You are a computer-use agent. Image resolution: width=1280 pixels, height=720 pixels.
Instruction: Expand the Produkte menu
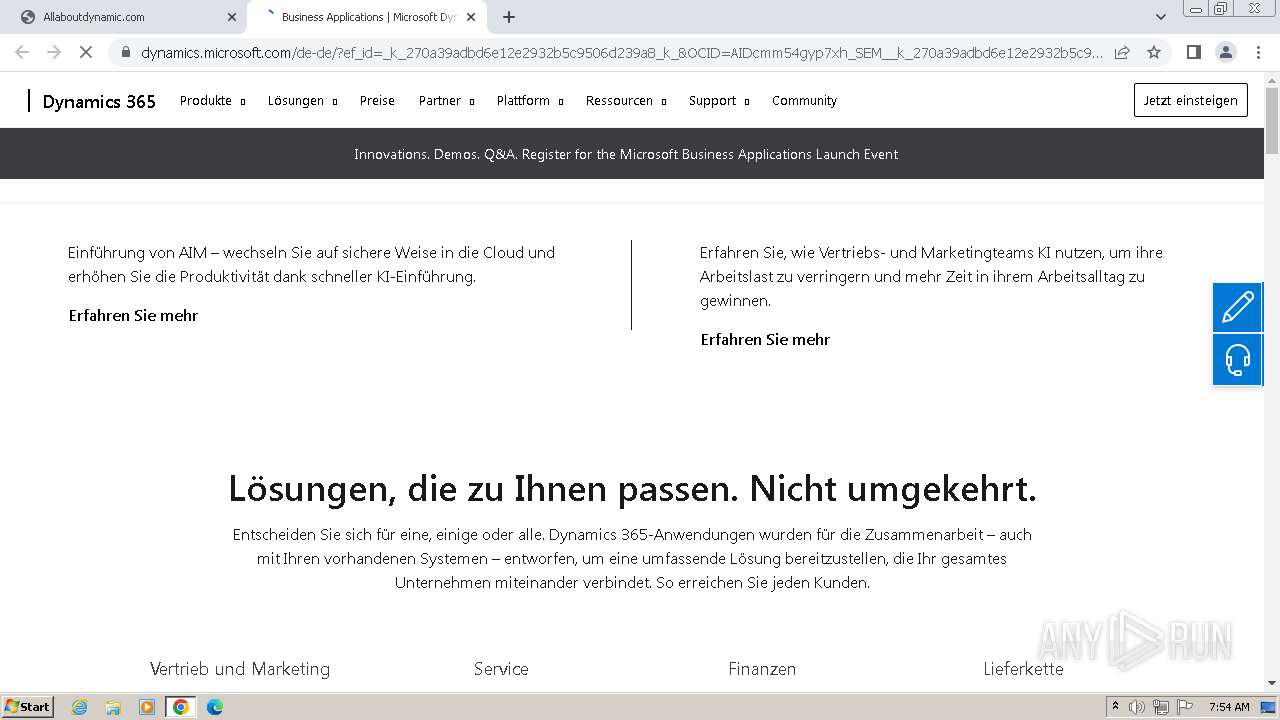point(212,101)
